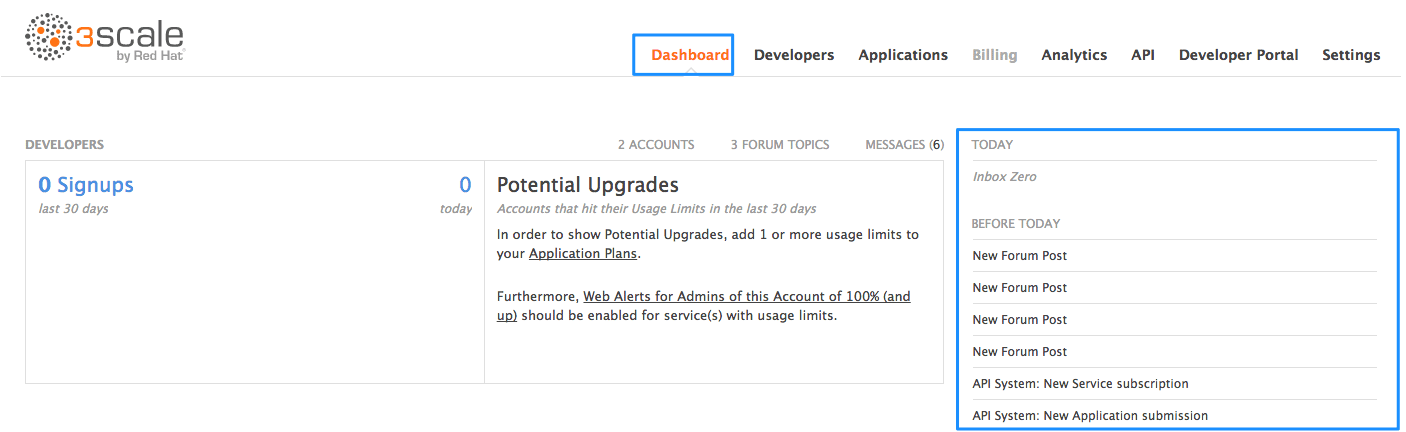Open Messages (6) link

903,145
